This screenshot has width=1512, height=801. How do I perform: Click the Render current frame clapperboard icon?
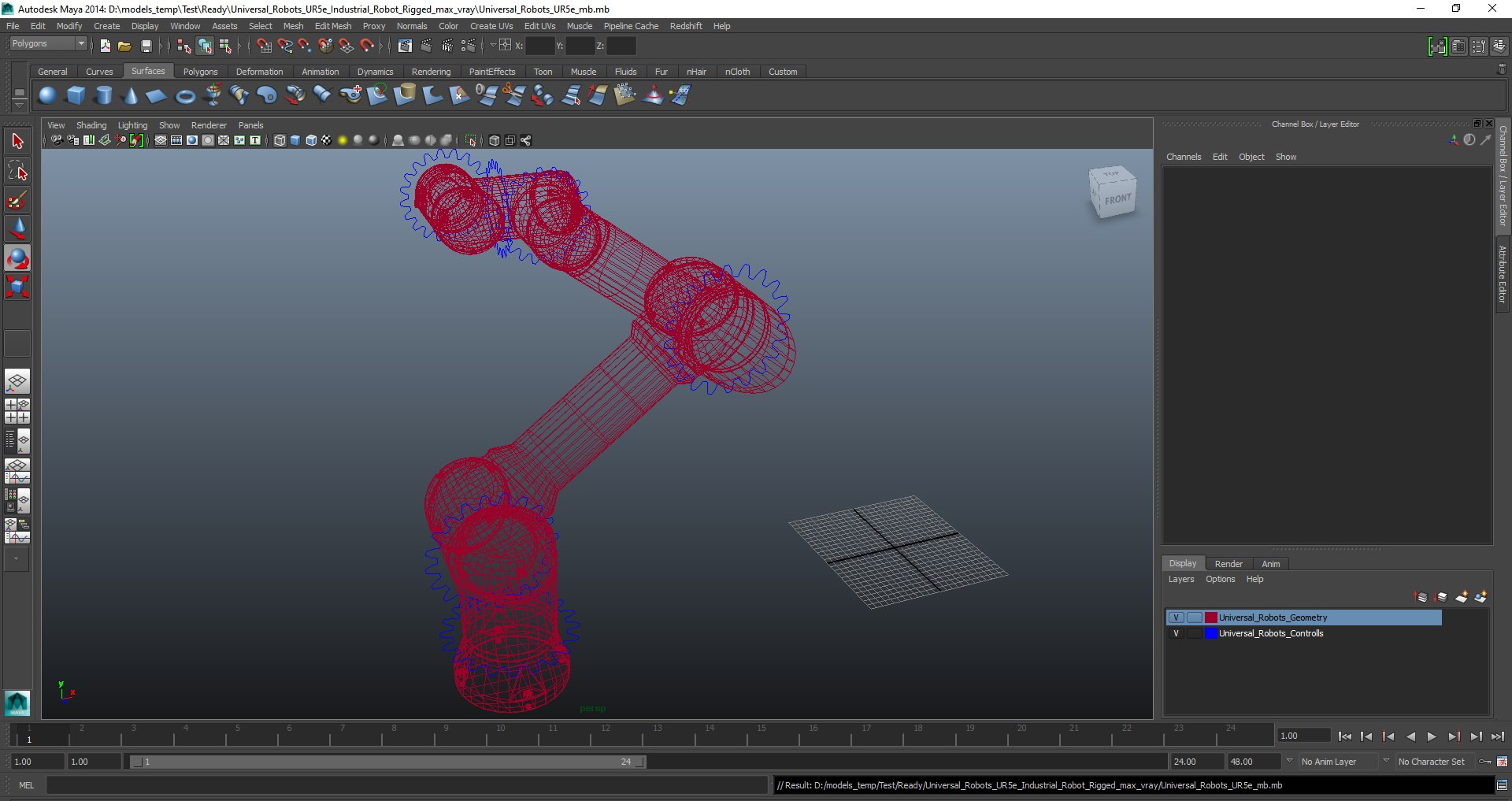click(426, 46)
